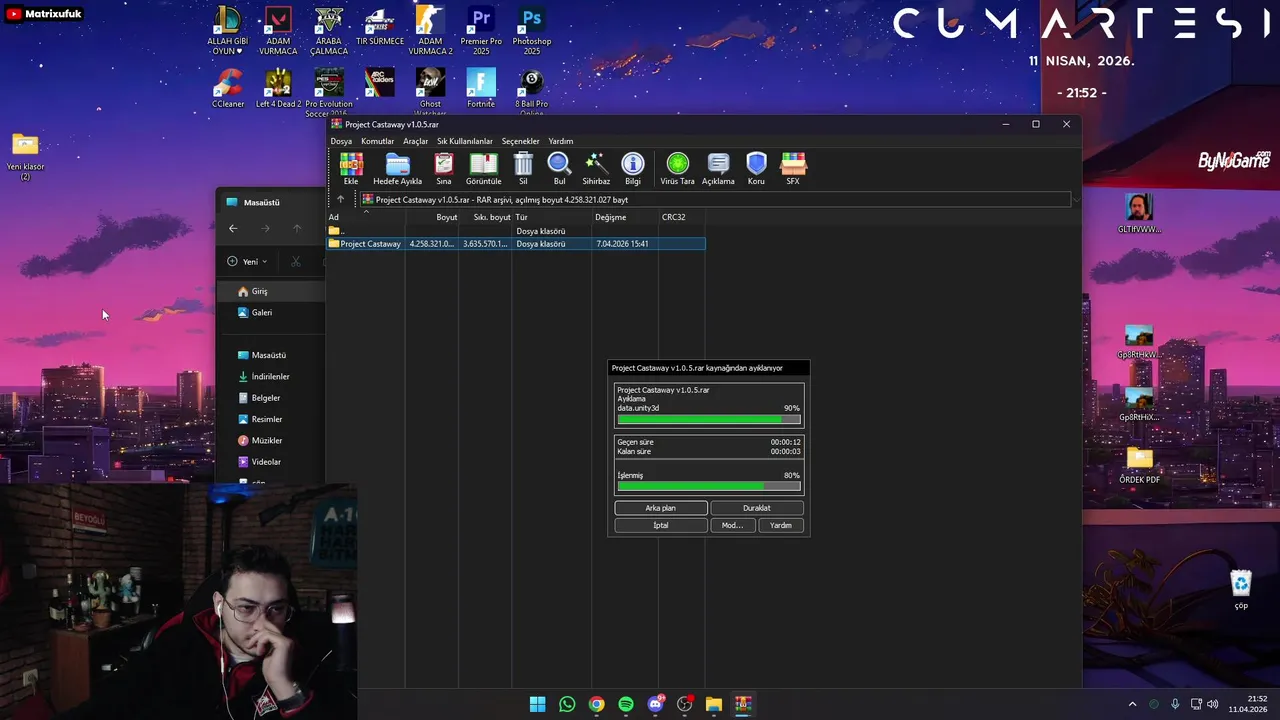The height and width of the screenshot is (720, 1280).
Task: Click the Ekle (Add) toolbar icon in WinRAR
Action: tap(351, 168)
